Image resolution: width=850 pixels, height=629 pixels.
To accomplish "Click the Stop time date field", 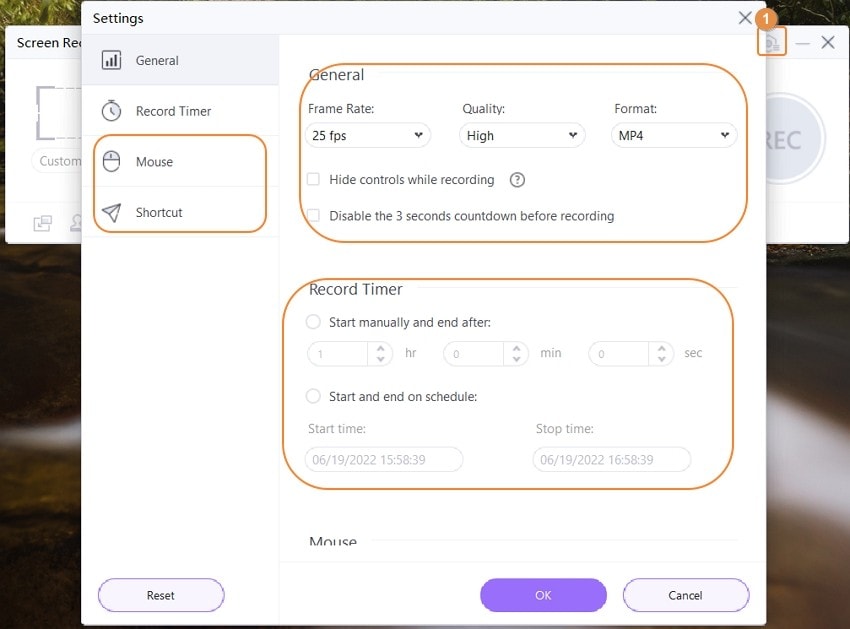I will (x=612, y=460).
